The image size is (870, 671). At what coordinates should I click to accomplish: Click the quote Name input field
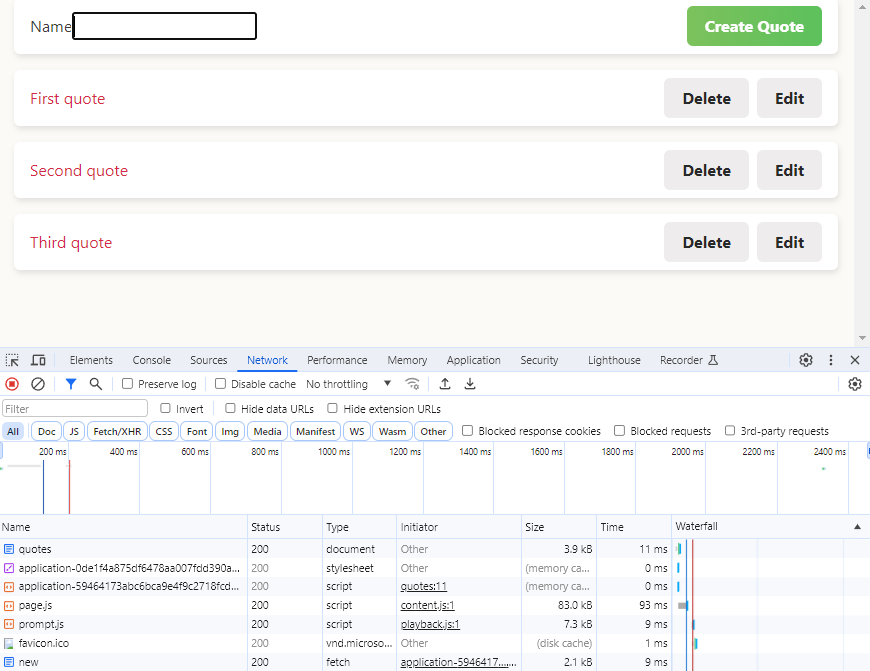coord(165,26)
